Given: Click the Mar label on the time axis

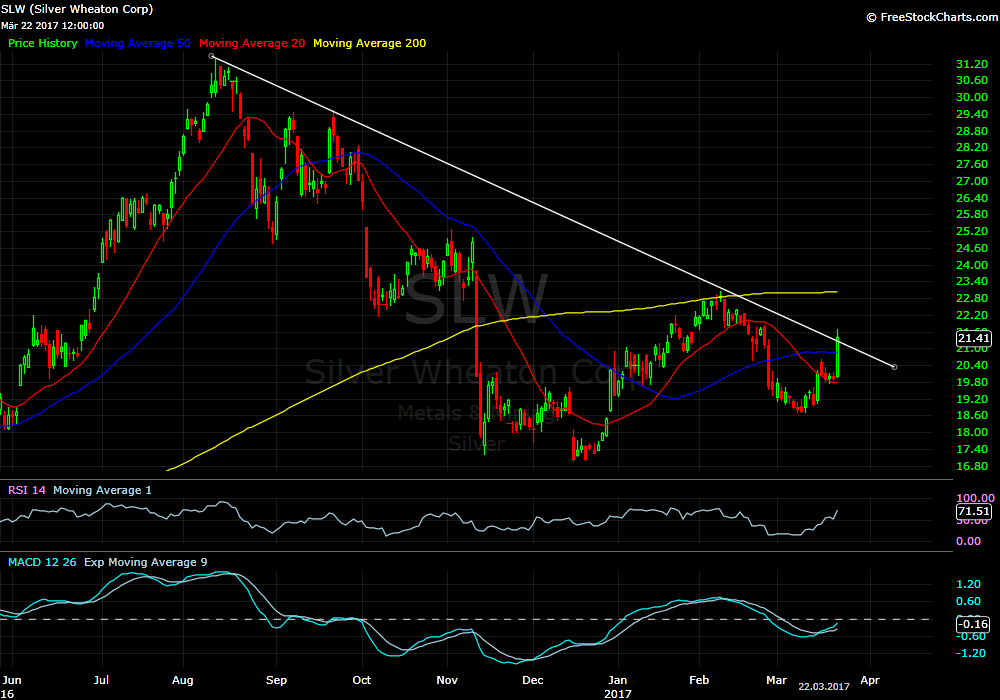Looking at the screenshot, I should pos(776,680).
